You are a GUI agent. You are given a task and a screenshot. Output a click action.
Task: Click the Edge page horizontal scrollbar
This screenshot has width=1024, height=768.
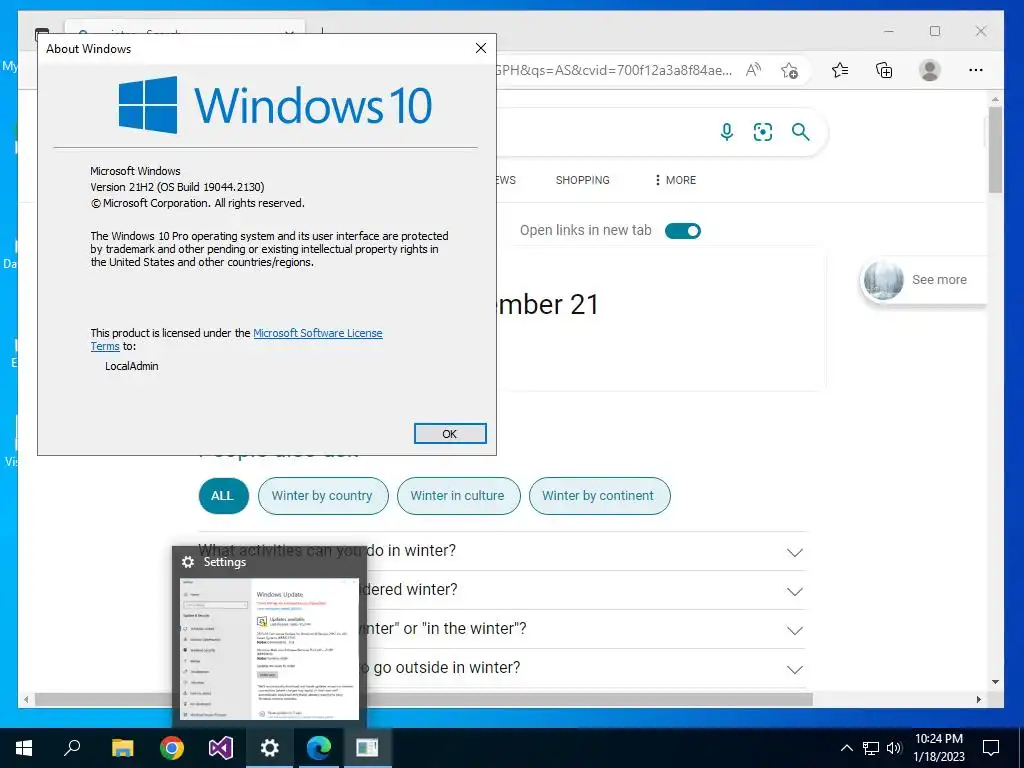(x=424, y=699)
